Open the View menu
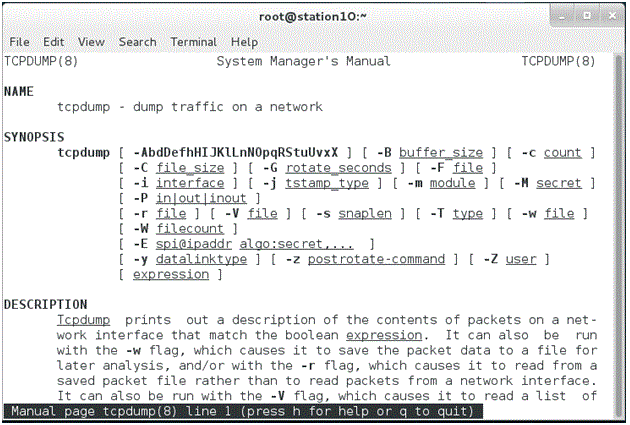This screenshot has height=425, width=630. pos(91,42)
